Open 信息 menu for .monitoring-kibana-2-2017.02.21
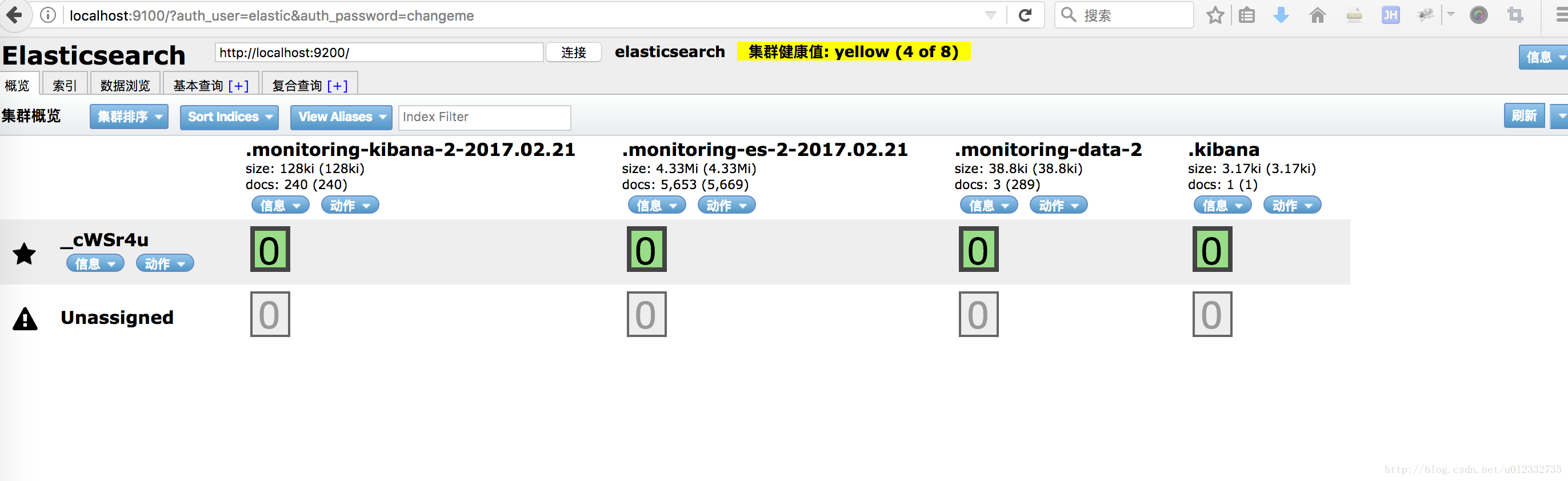 pos(281,205)
